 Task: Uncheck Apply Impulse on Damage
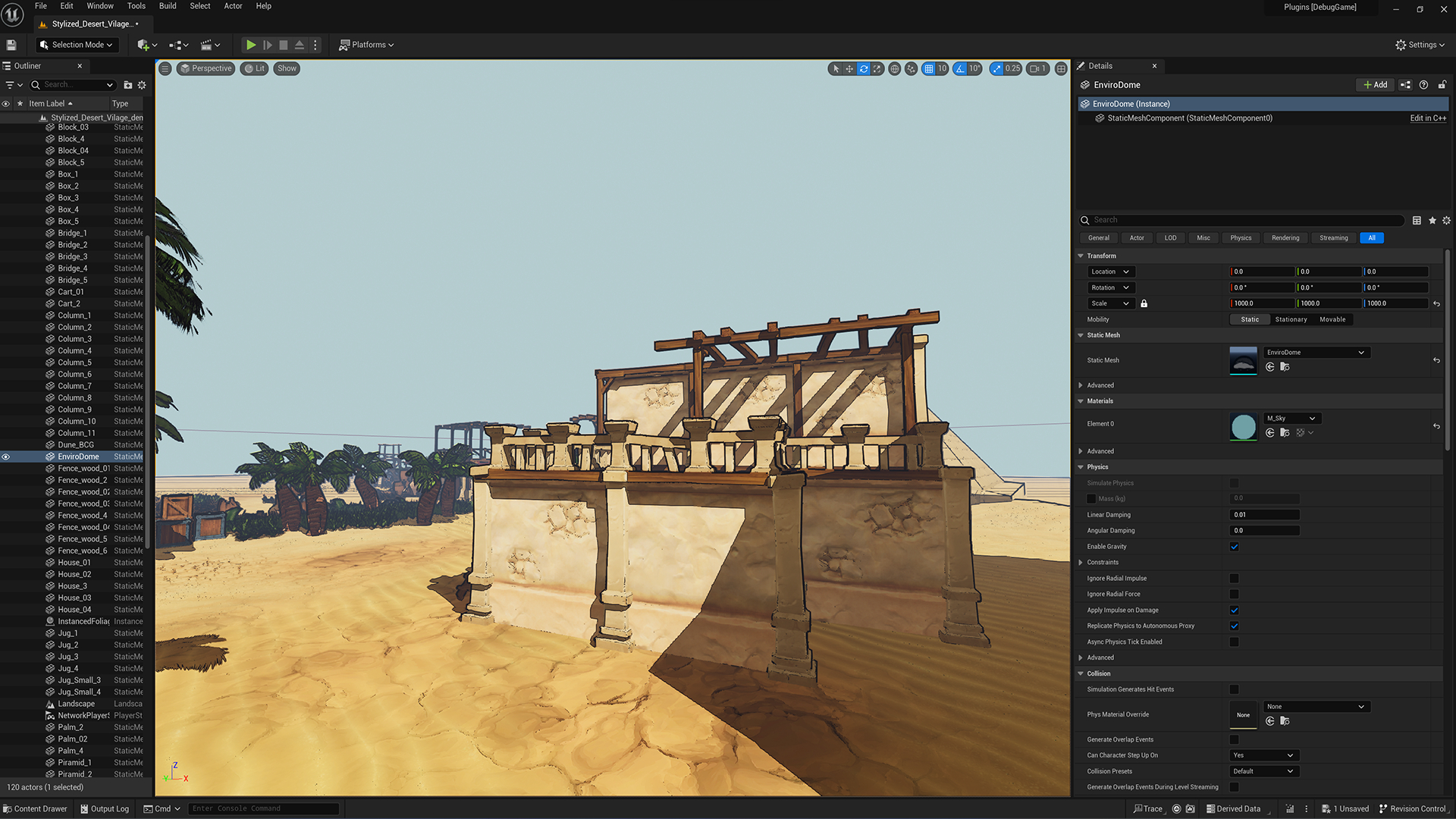tap(1234, 610)
